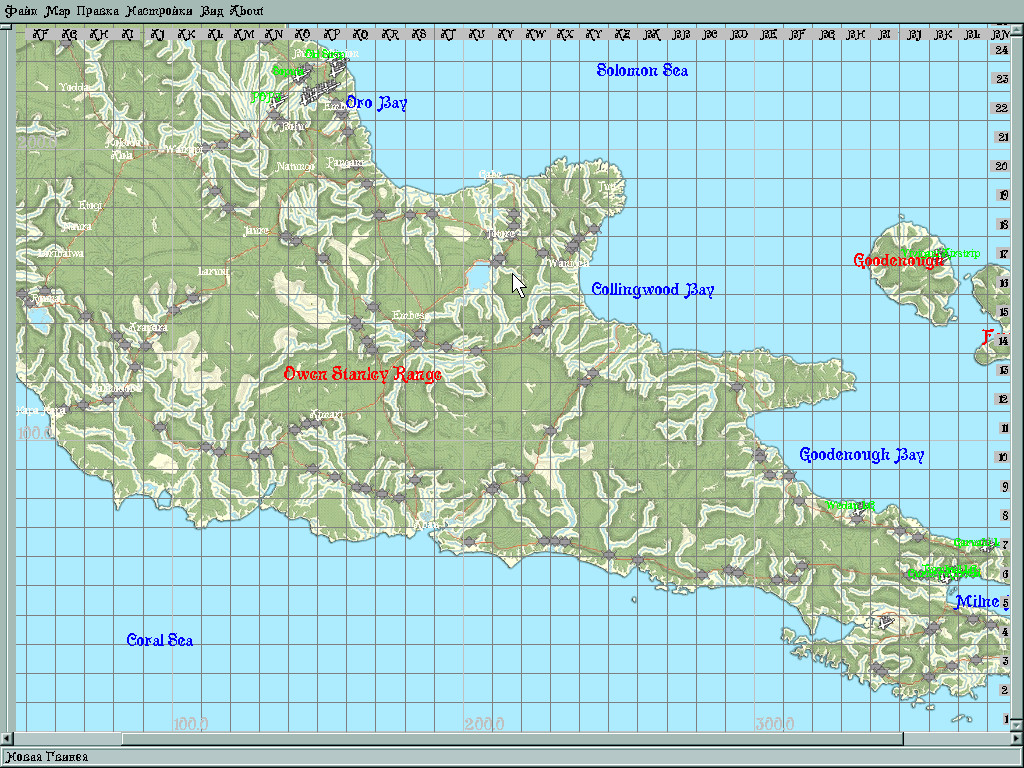This screenshot has width=1024, height=768.
Task: Select the bridge icon just below Pongani
Action: [x=367, y=184]
